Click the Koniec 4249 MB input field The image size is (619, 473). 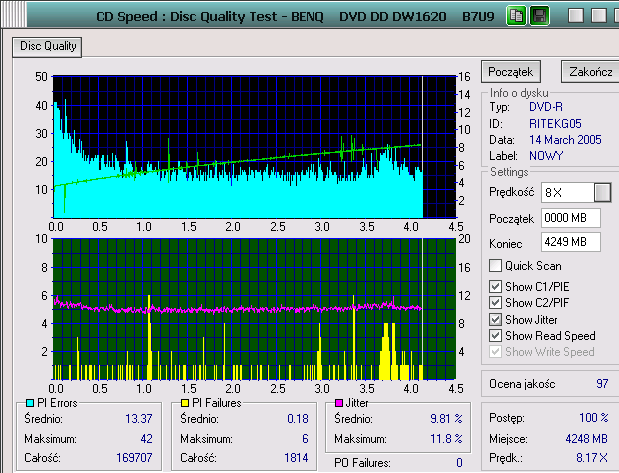click(x=571, y=242)
